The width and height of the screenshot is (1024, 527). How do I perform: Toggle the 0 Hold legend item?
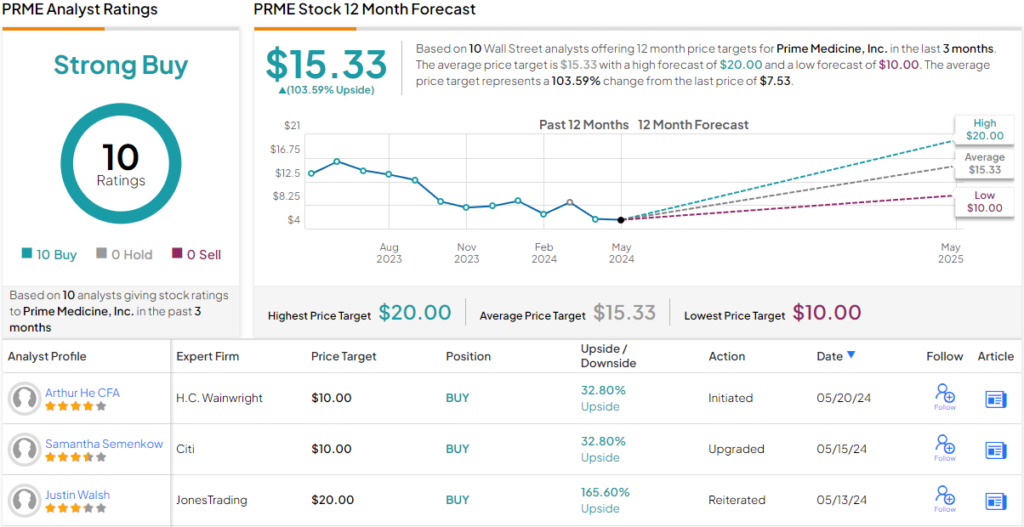124,255
